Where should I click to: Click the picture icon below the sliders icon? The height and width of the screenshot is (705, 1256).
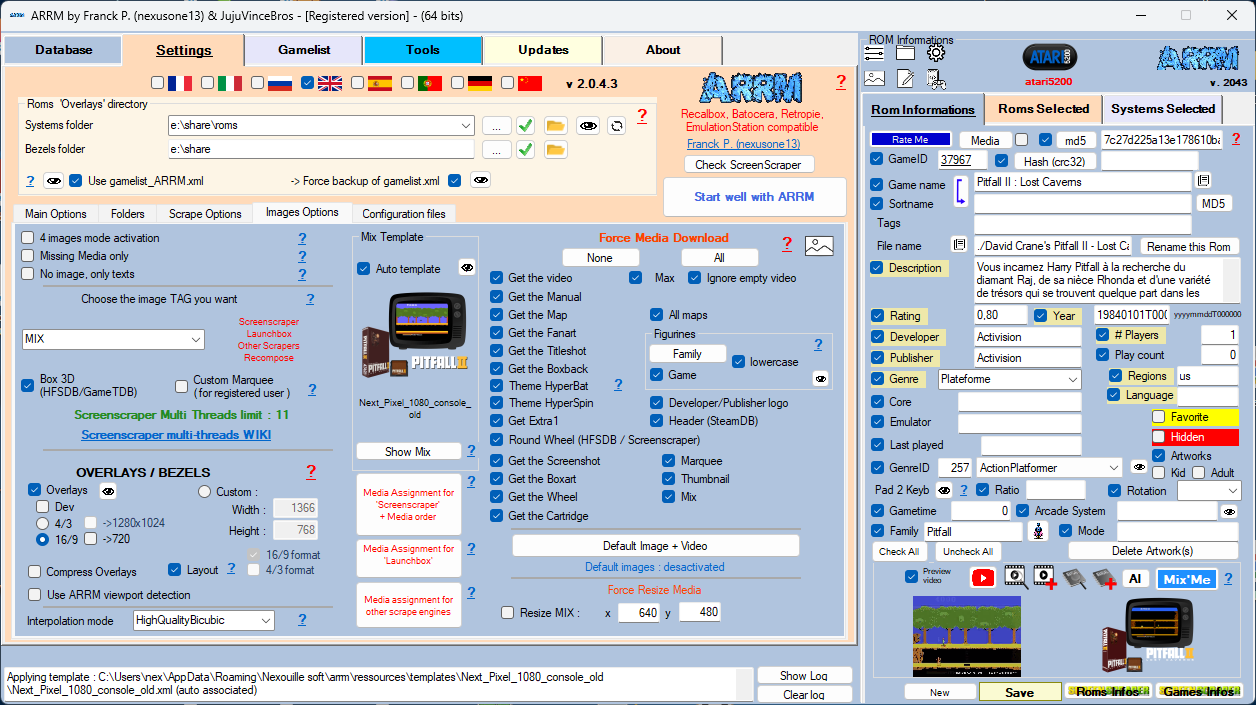[x=874, y=78]
